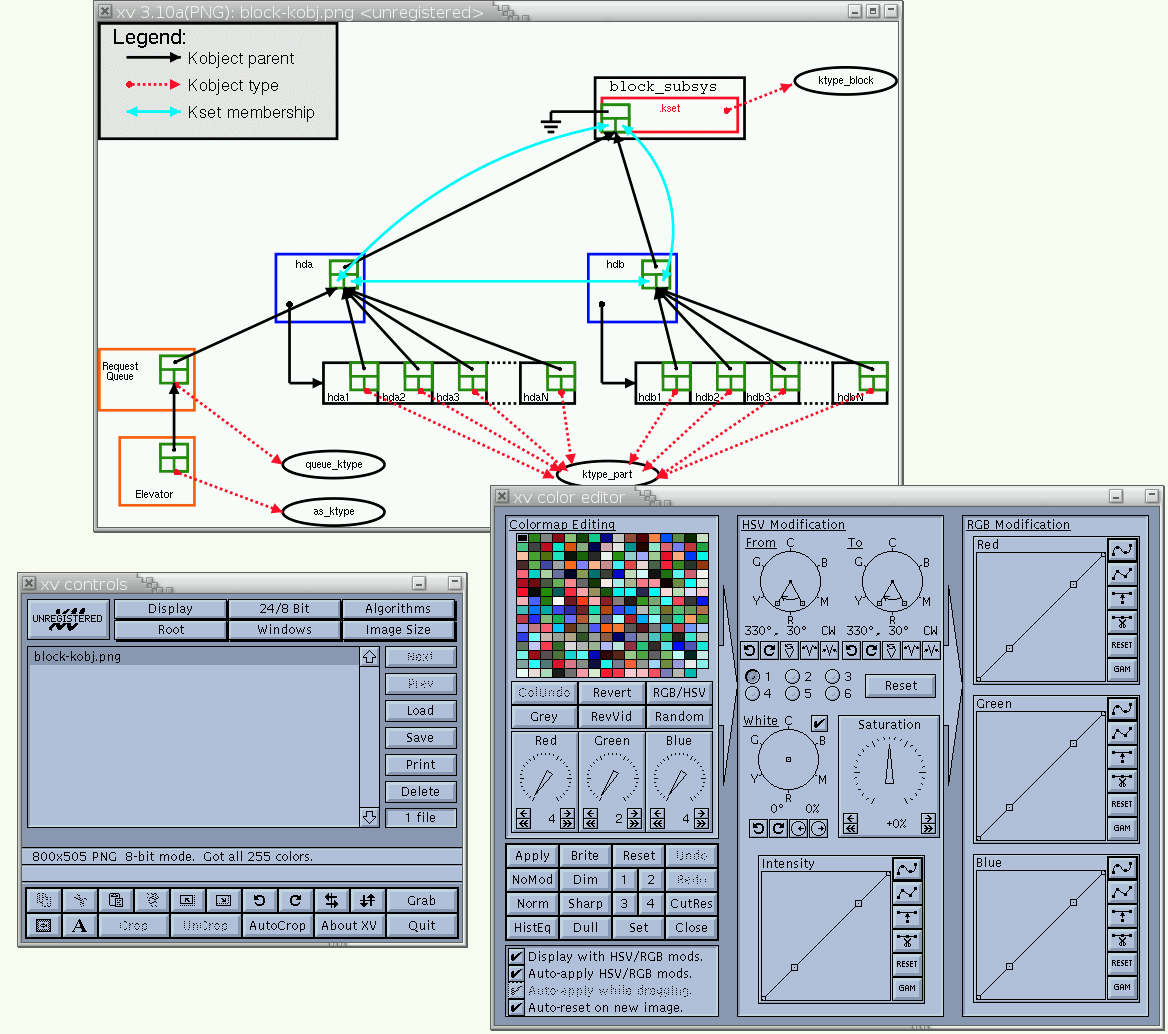The image size is (1168, 1034).
Task: Click the HistEq button in color editor
Action: pyautogui.click(x=532, y=927)
